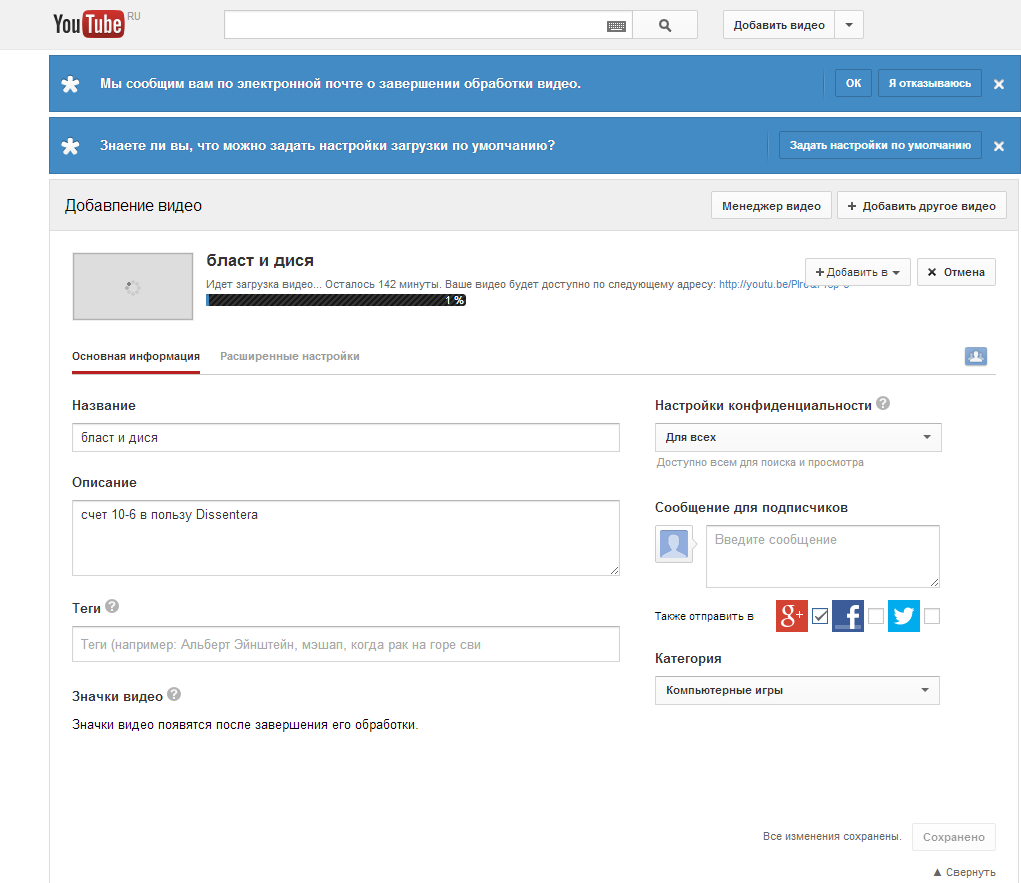This screenshot has height=883, width=1021.
Task: Open the Компьютерные игры category dropdown
Action: point(797,690)
